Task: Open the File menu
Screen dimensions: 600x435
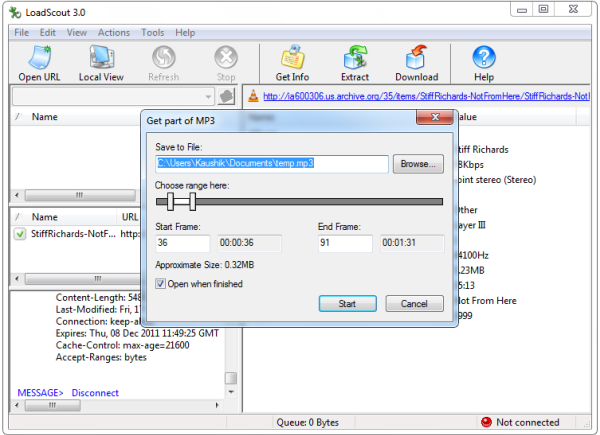Action: tap(21, 33)
